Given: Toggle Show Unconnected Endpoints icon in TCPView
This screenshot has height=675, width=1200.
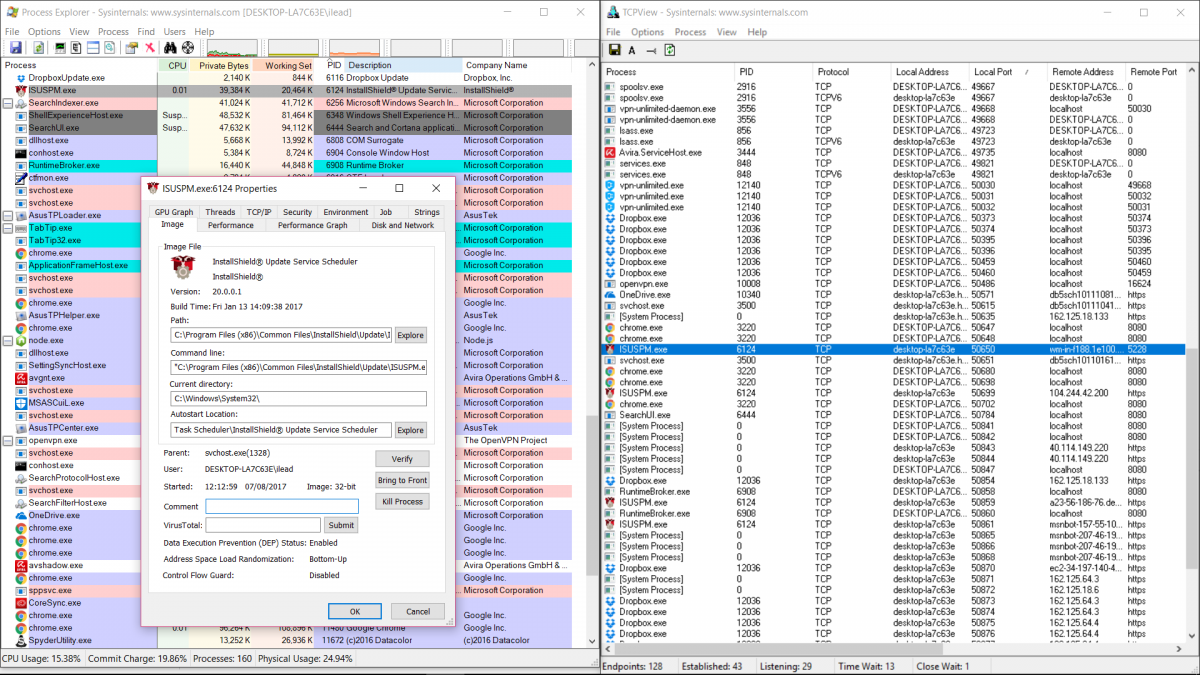Looking at the screenshot, I should pos(651,49).
